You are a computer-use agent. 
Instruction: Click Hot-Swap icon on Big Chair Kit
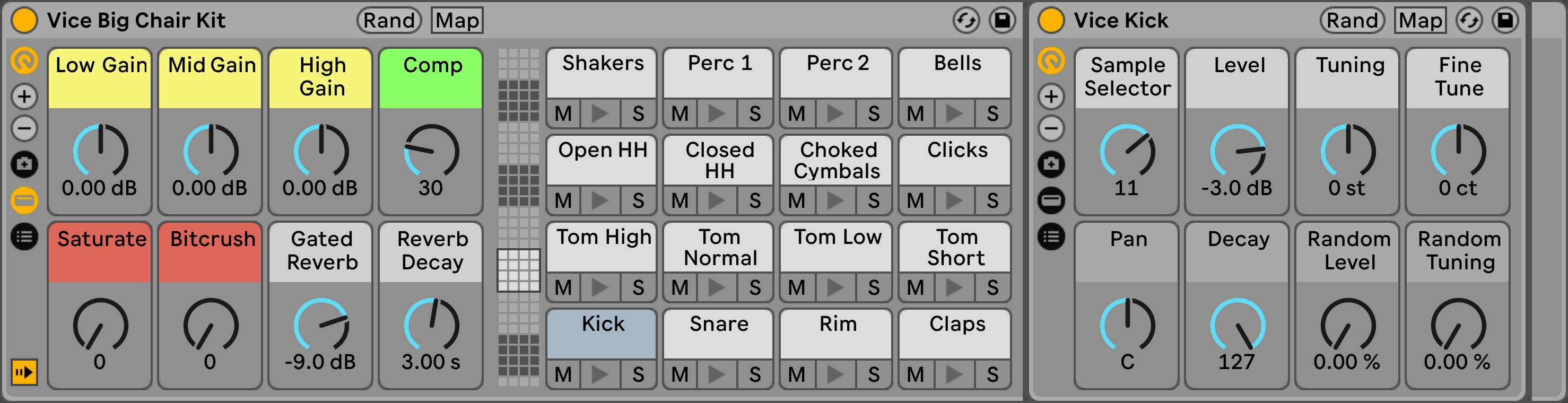tap(966, 21)
